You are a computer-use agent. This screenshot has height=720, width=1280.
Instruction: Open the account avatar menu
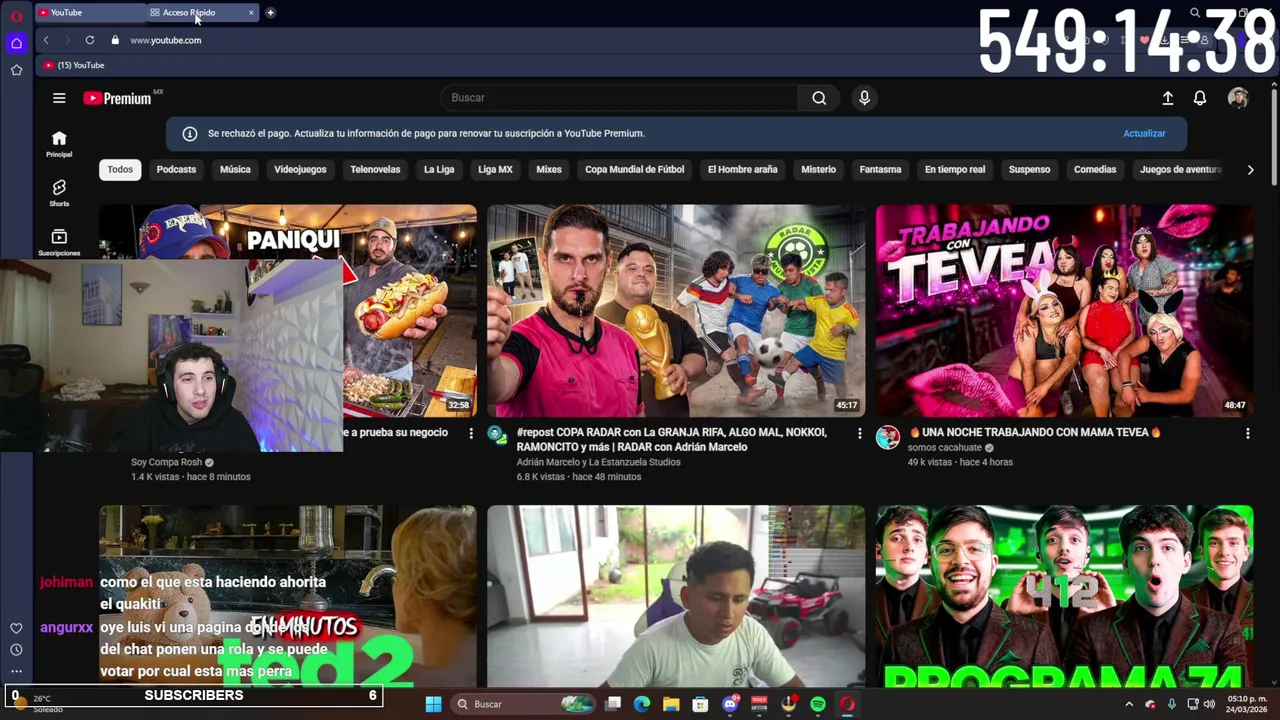pos(1238,98)
